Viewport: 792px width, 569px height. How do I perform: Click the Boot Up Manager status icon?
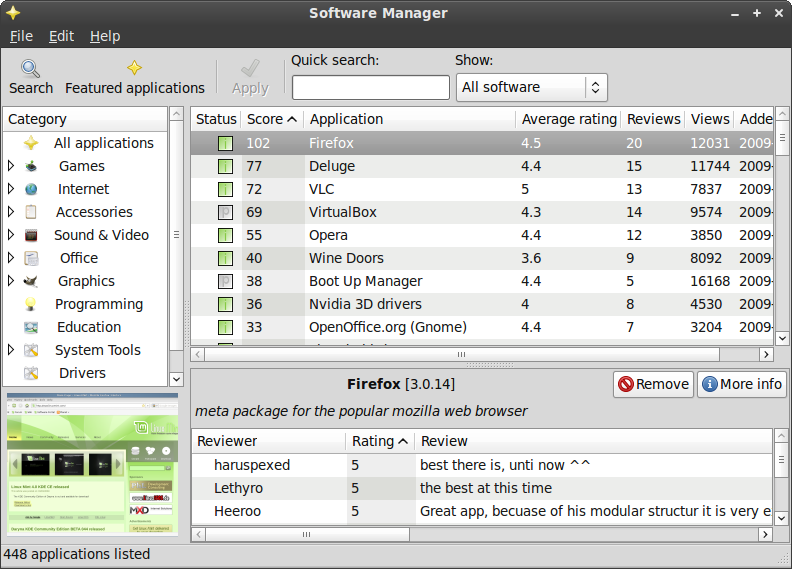225,281
